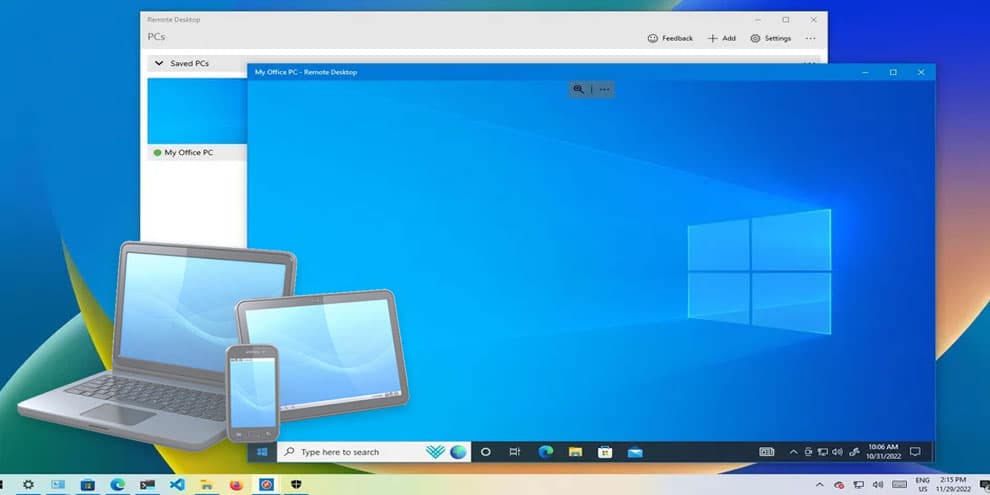
Task: Open Mail in the remote taskbar
Action: pos(635,452)
